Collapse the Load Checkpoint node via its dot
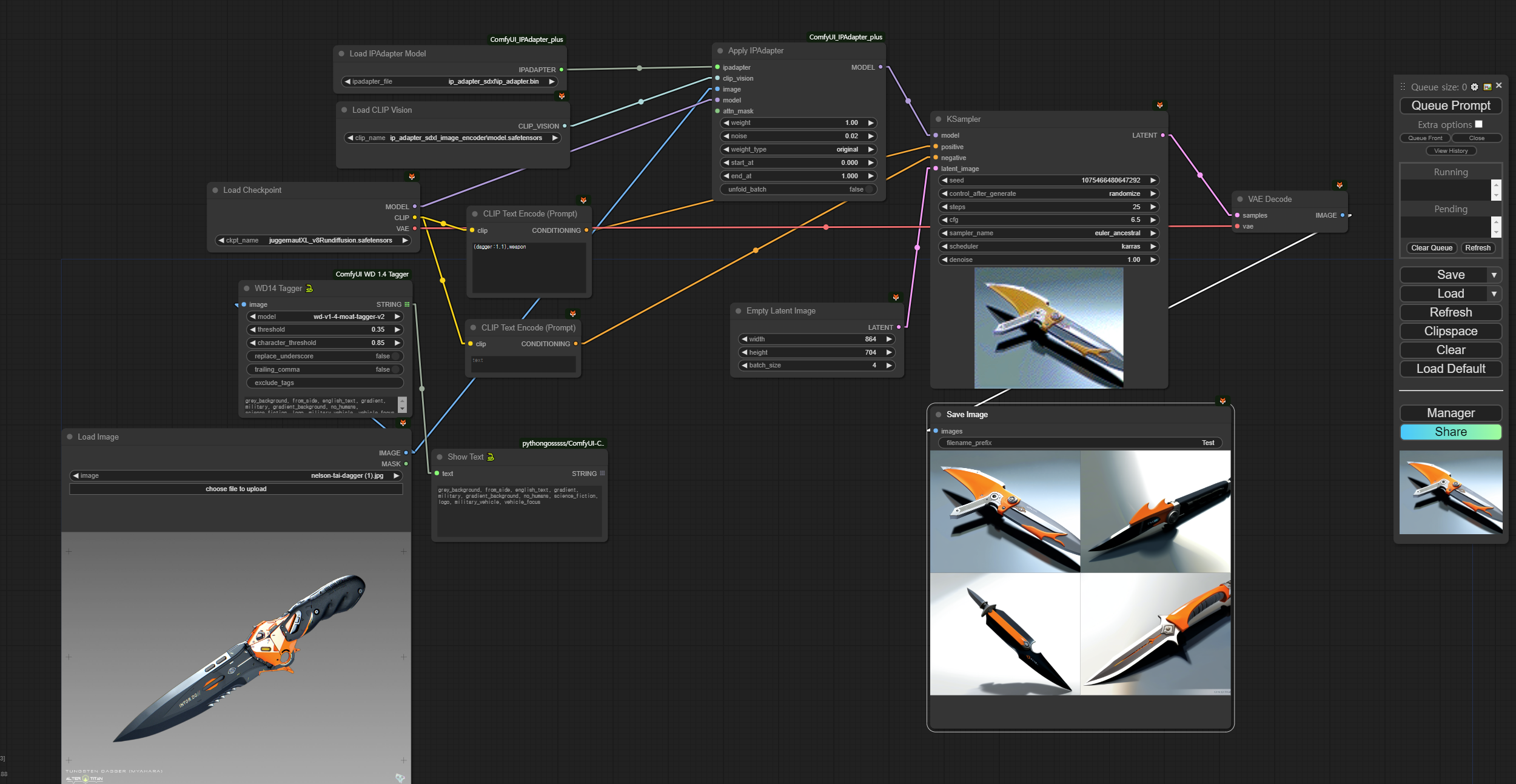The width and height of the screenshot is (1516, 784). [x=215, y=190]
